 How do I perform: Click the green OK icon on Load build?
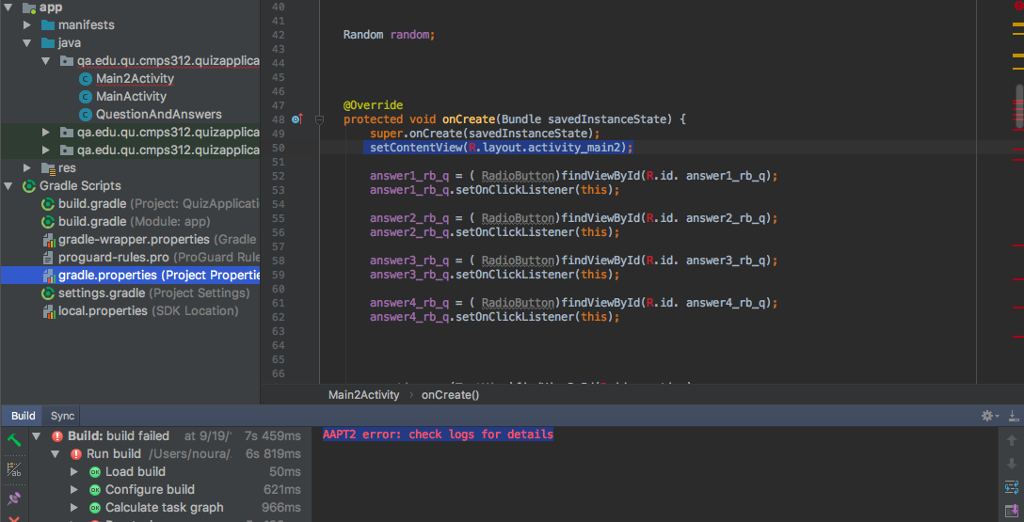(95, 472)
